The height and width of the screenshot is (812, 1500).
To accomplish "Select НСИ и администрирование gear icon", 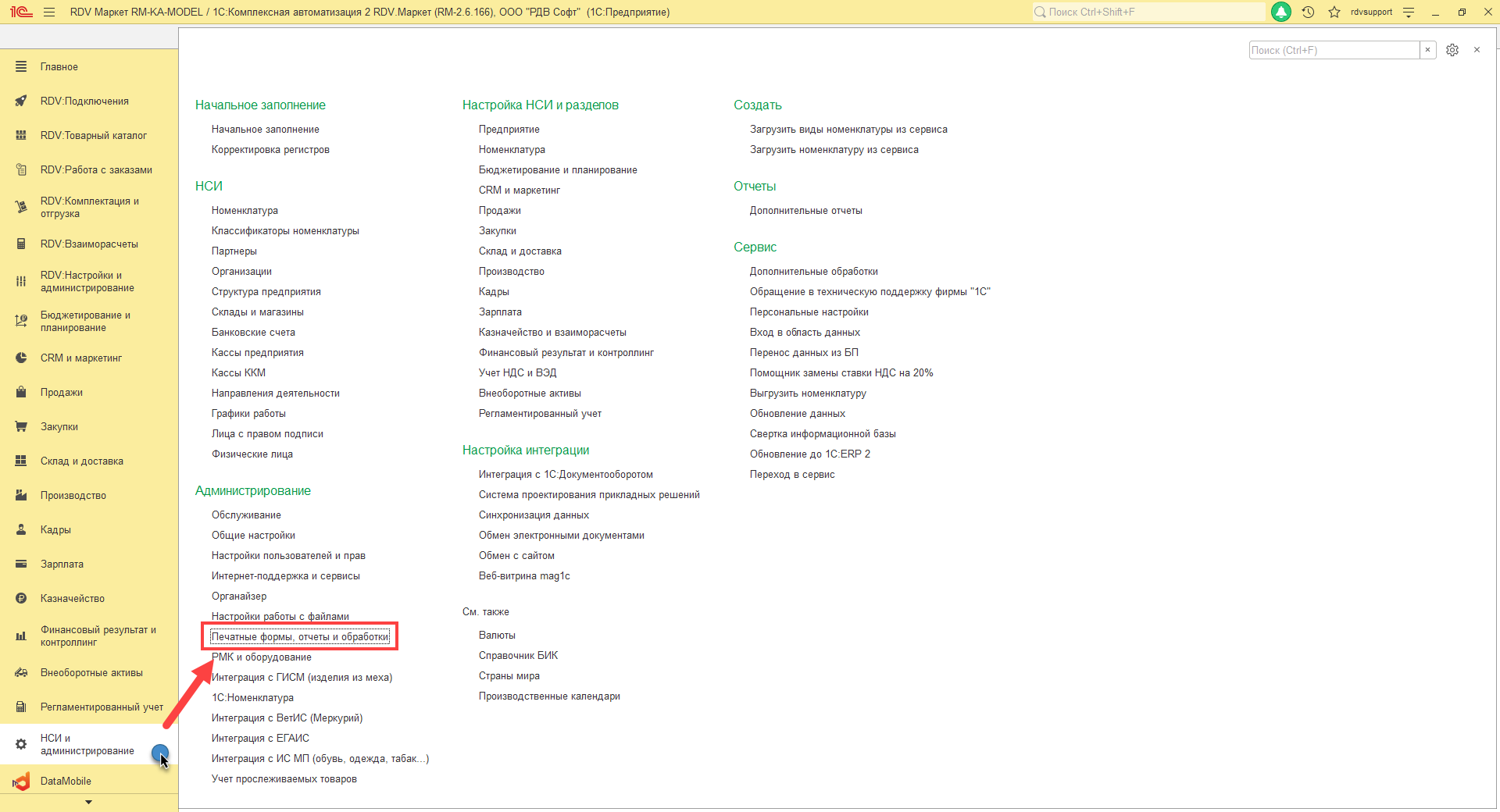I will [x=21, y=745].
